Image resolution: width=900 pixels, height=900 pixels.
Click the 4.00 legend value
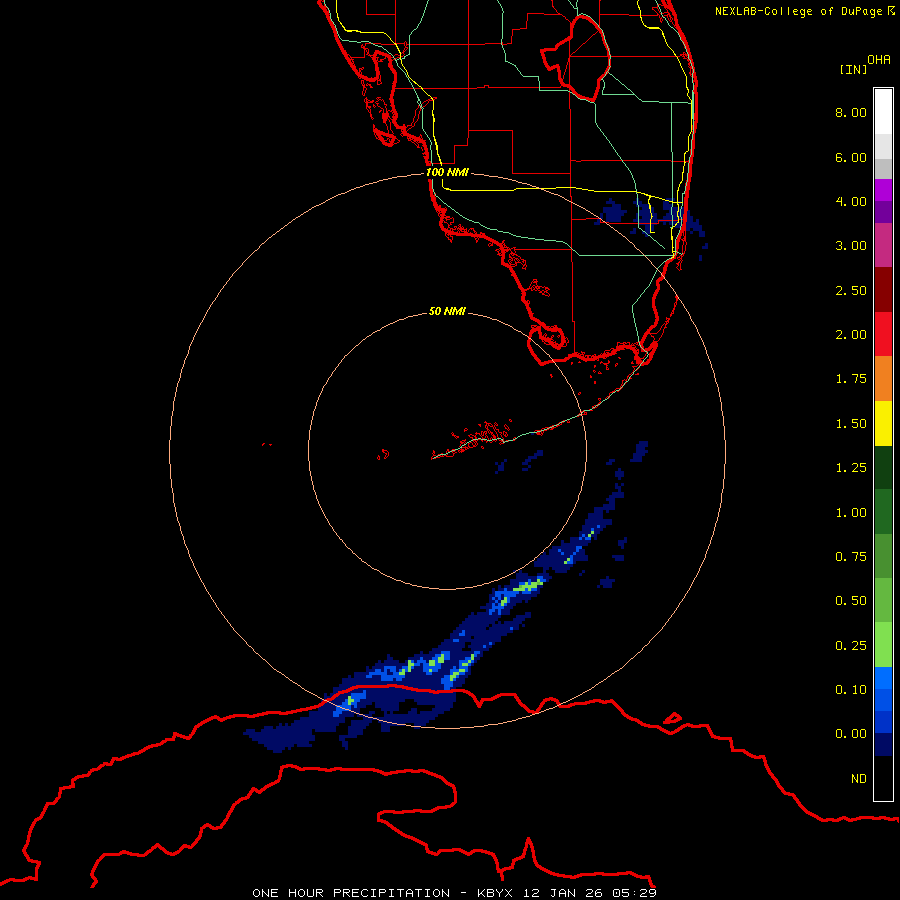coord(851,201)
